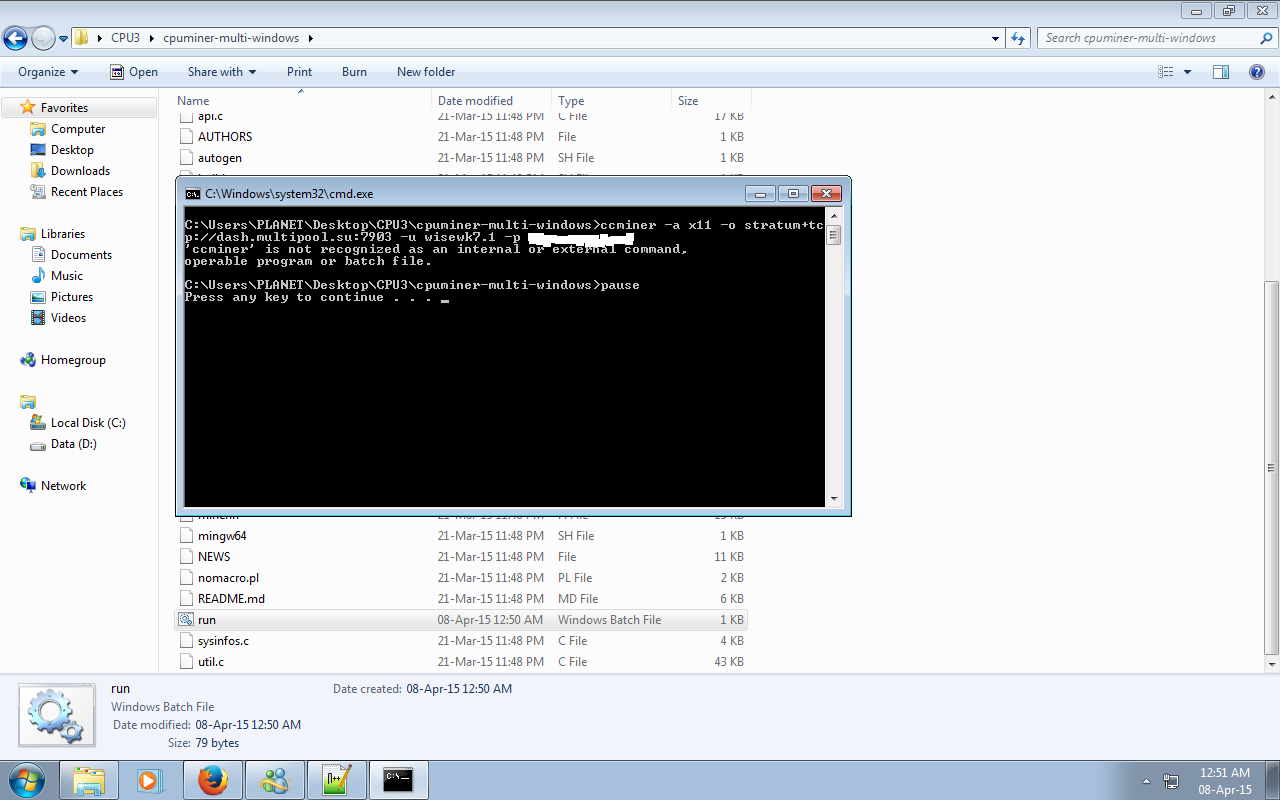Open Videos library
1280x800 pixels.
(68, 318)
